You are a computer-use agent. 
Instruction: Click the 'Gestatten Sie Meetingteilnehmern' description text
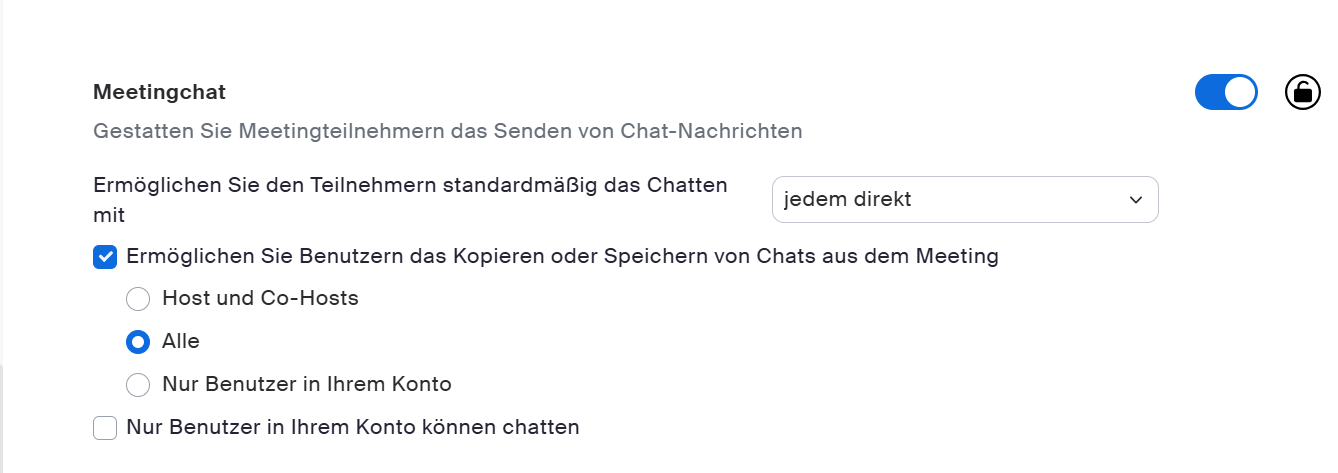pyautogui.click(x=447, y=131)
